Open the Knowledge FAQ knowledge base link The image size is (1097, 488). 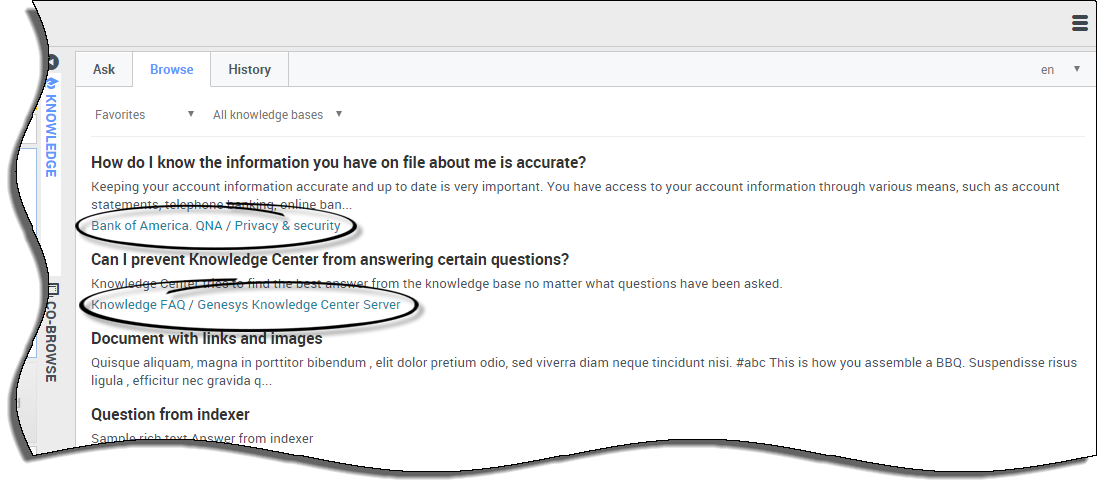click(138, 305)
